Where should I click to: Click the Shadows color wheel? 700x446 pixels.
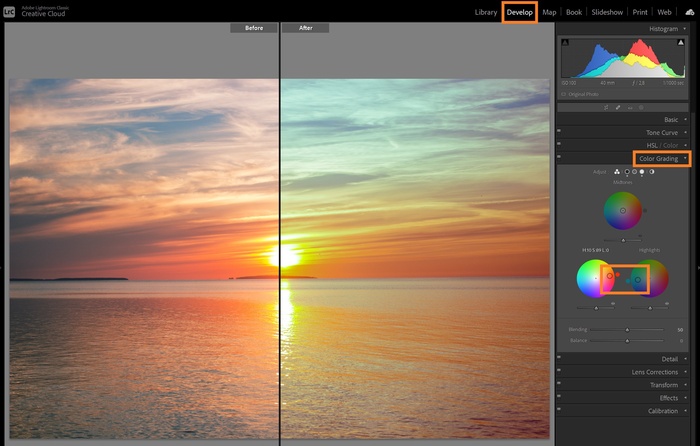click(596, 278)
